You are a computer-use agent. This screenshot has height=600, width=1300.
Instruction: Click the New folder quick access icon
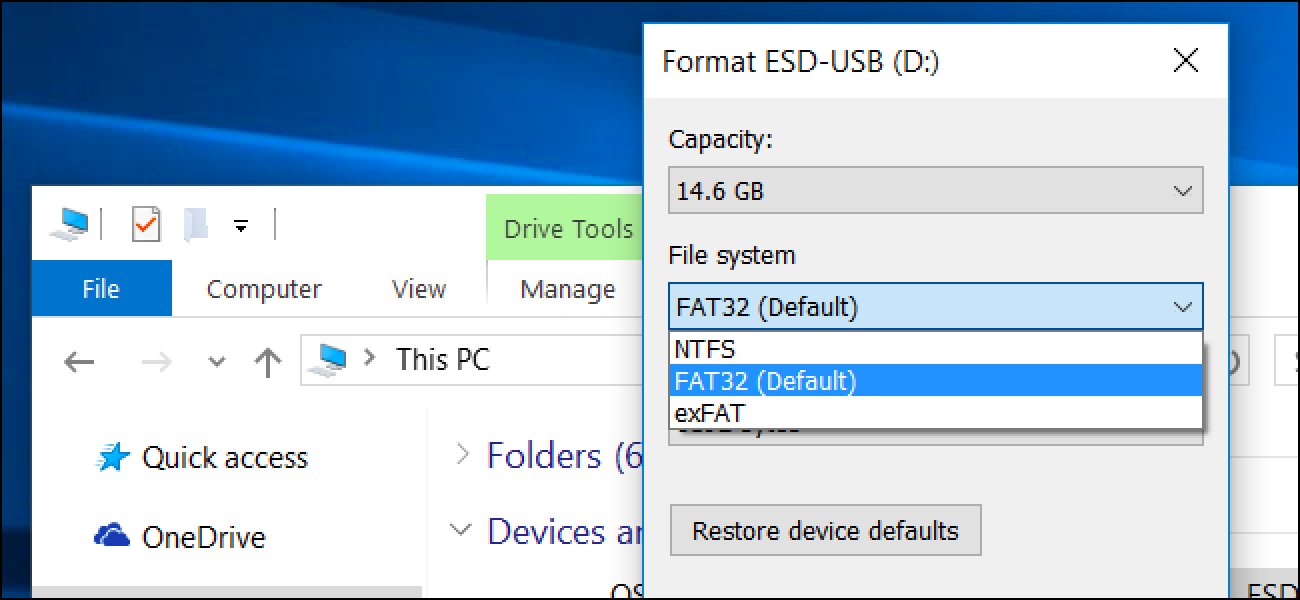pyautogui.click(x=196, y=225)
